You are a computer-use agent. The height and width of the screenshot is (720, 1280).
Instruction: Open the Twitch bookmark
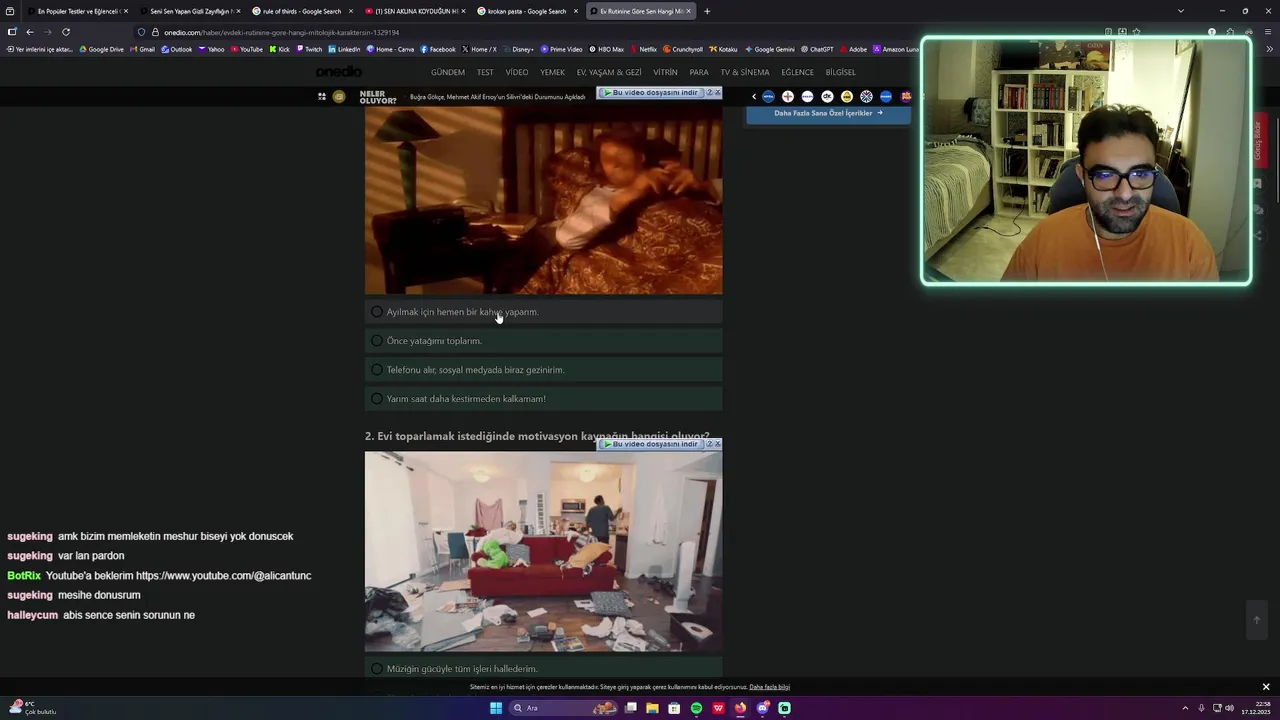click(x=309, y=49)
